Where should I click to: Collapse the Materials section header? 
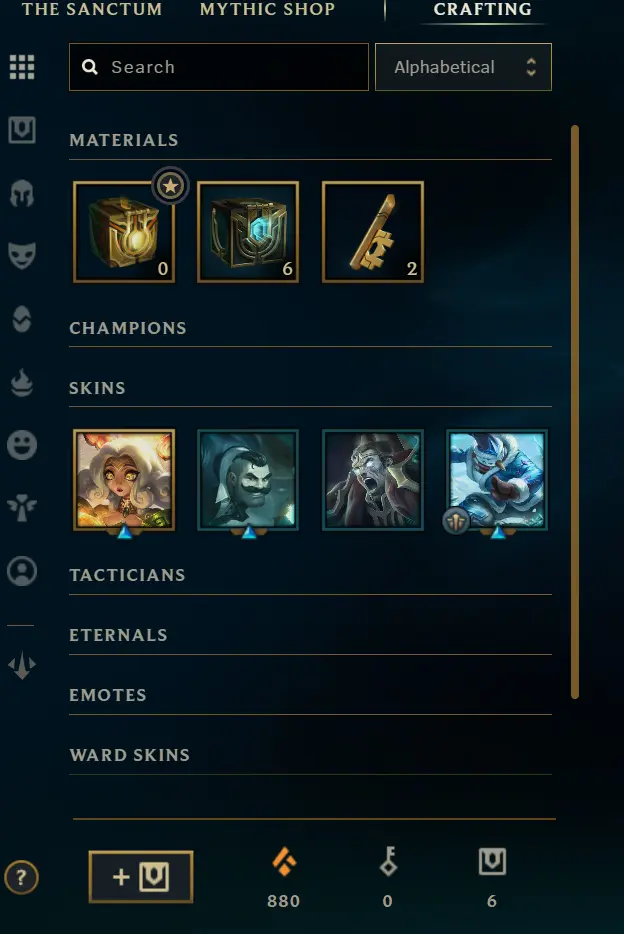124,140
